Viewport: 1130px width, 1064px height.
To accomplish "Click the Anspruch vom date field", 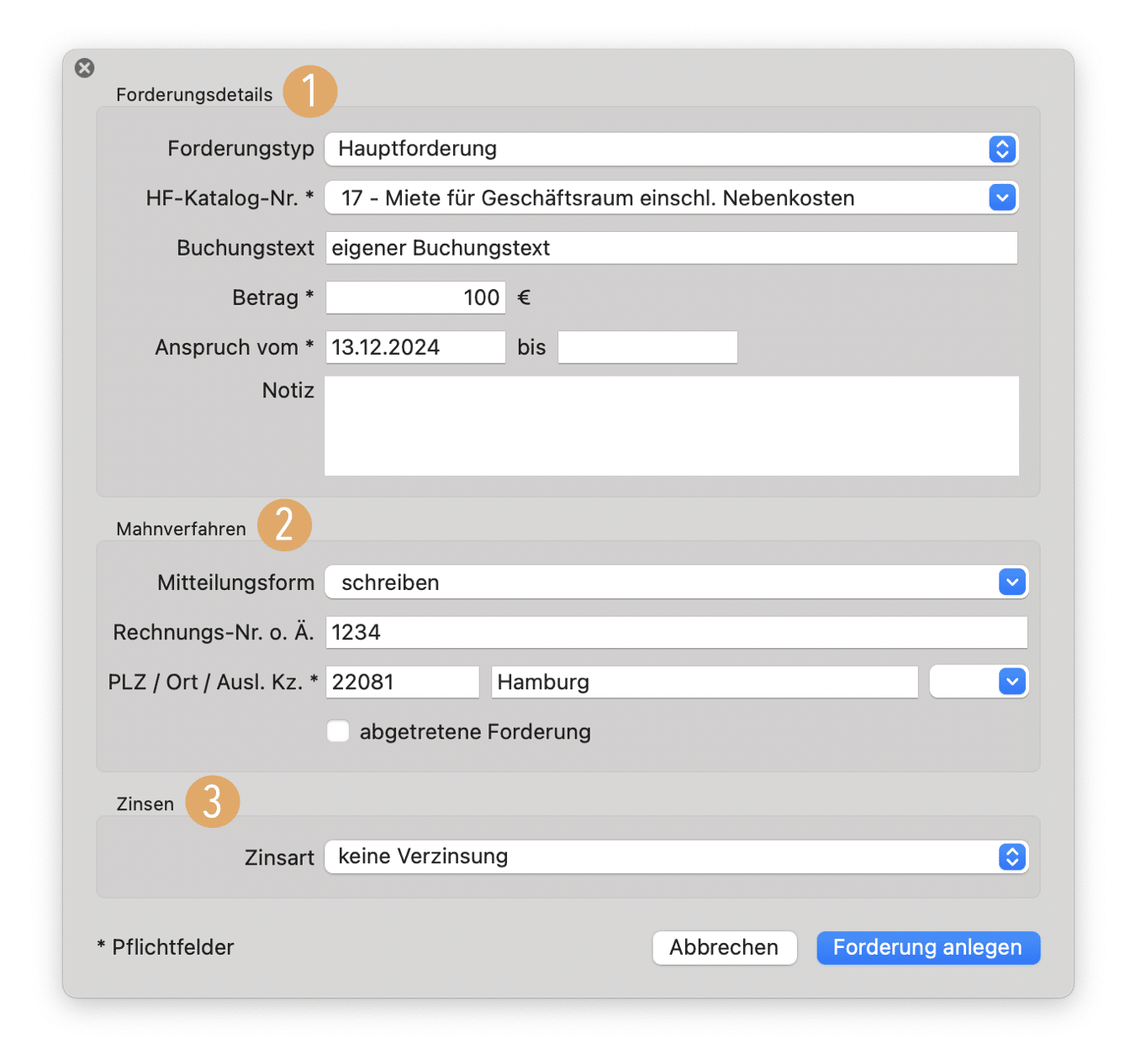I will coord(415,347).
